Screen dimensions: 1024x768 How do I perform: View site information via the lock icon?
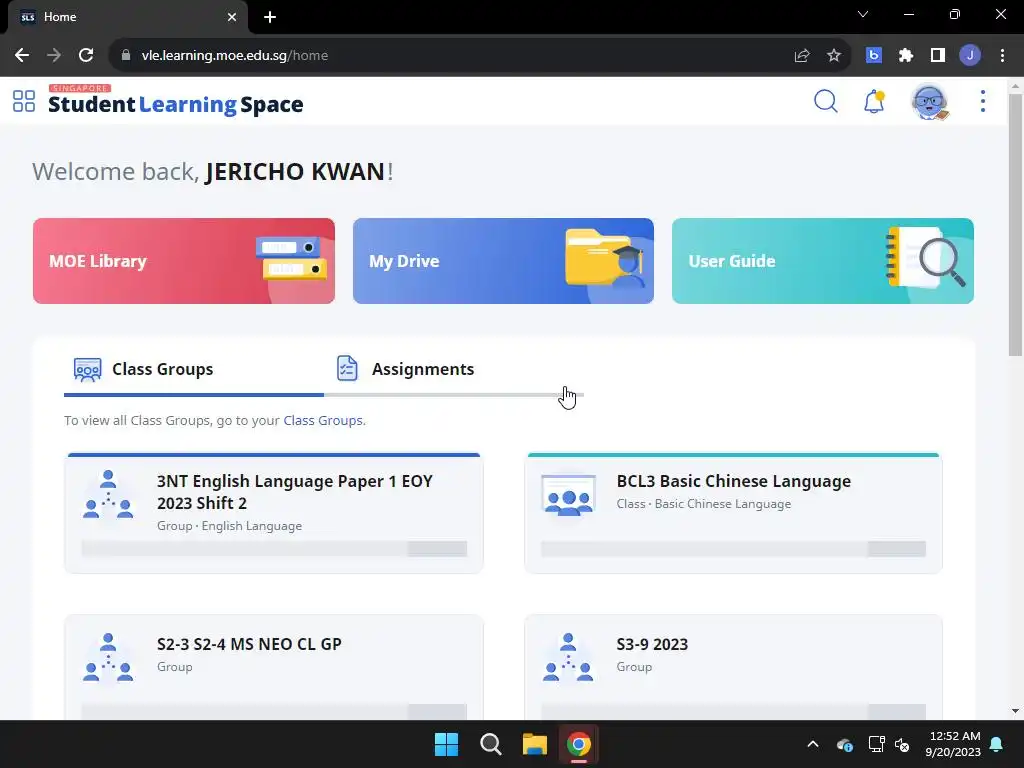[126, 56]
